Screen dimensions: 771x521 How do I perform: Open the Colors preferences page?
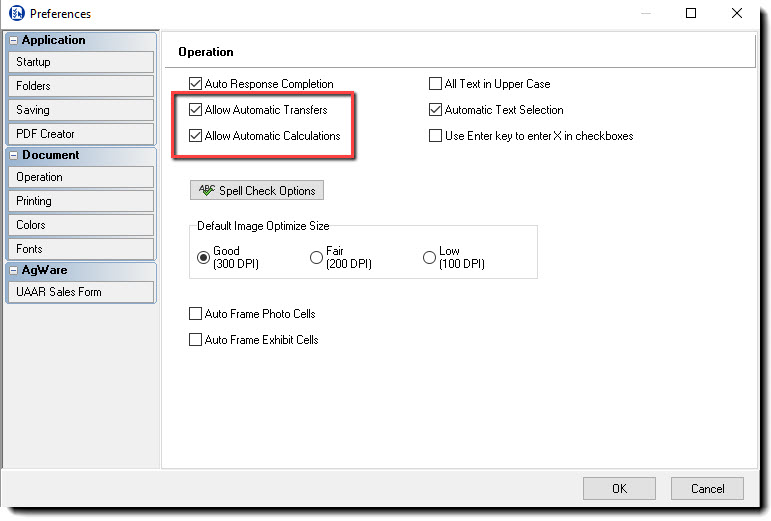pos(80,225)
